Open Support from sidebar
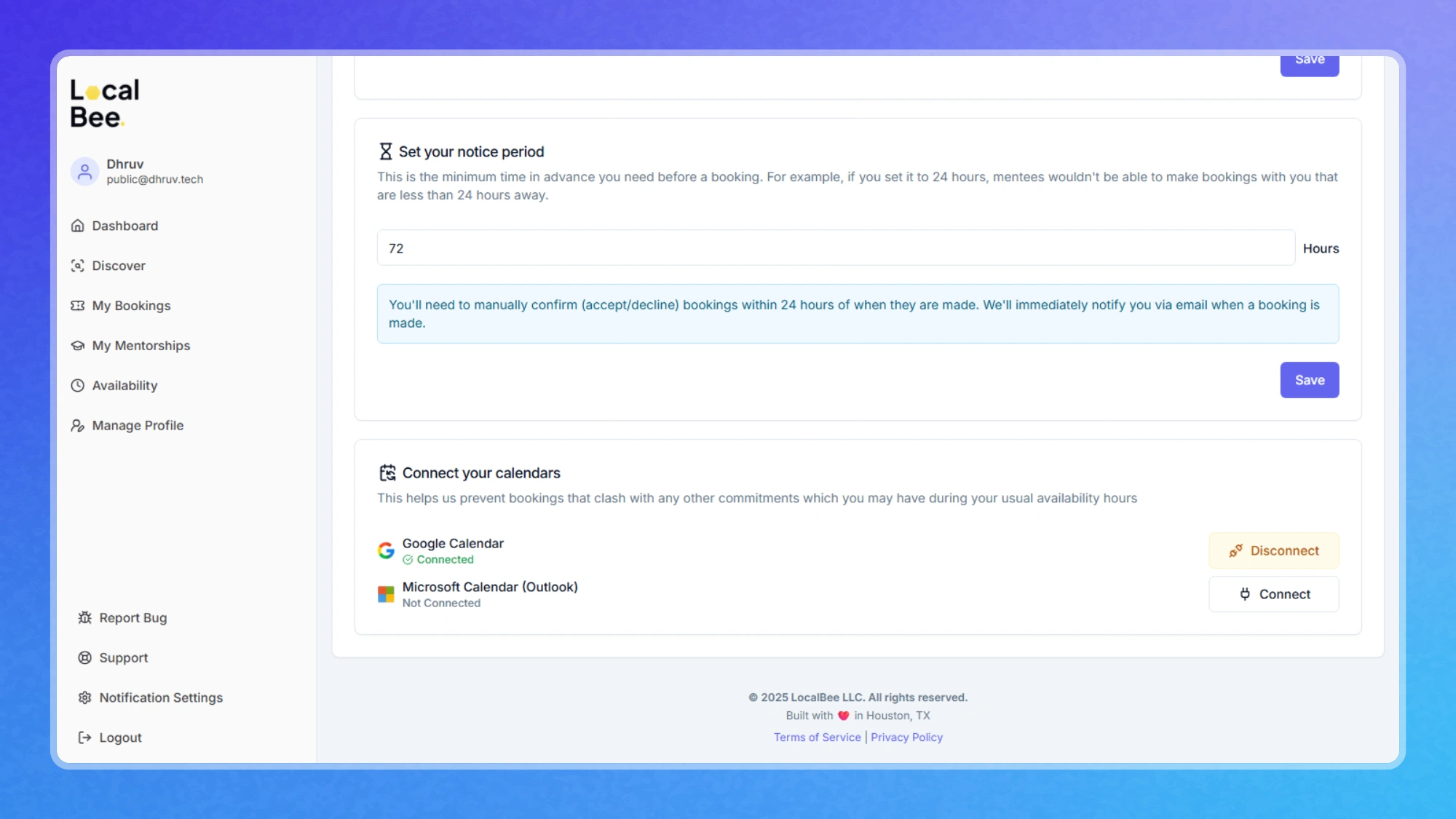The image size is (1456, 819). (123, 658)
